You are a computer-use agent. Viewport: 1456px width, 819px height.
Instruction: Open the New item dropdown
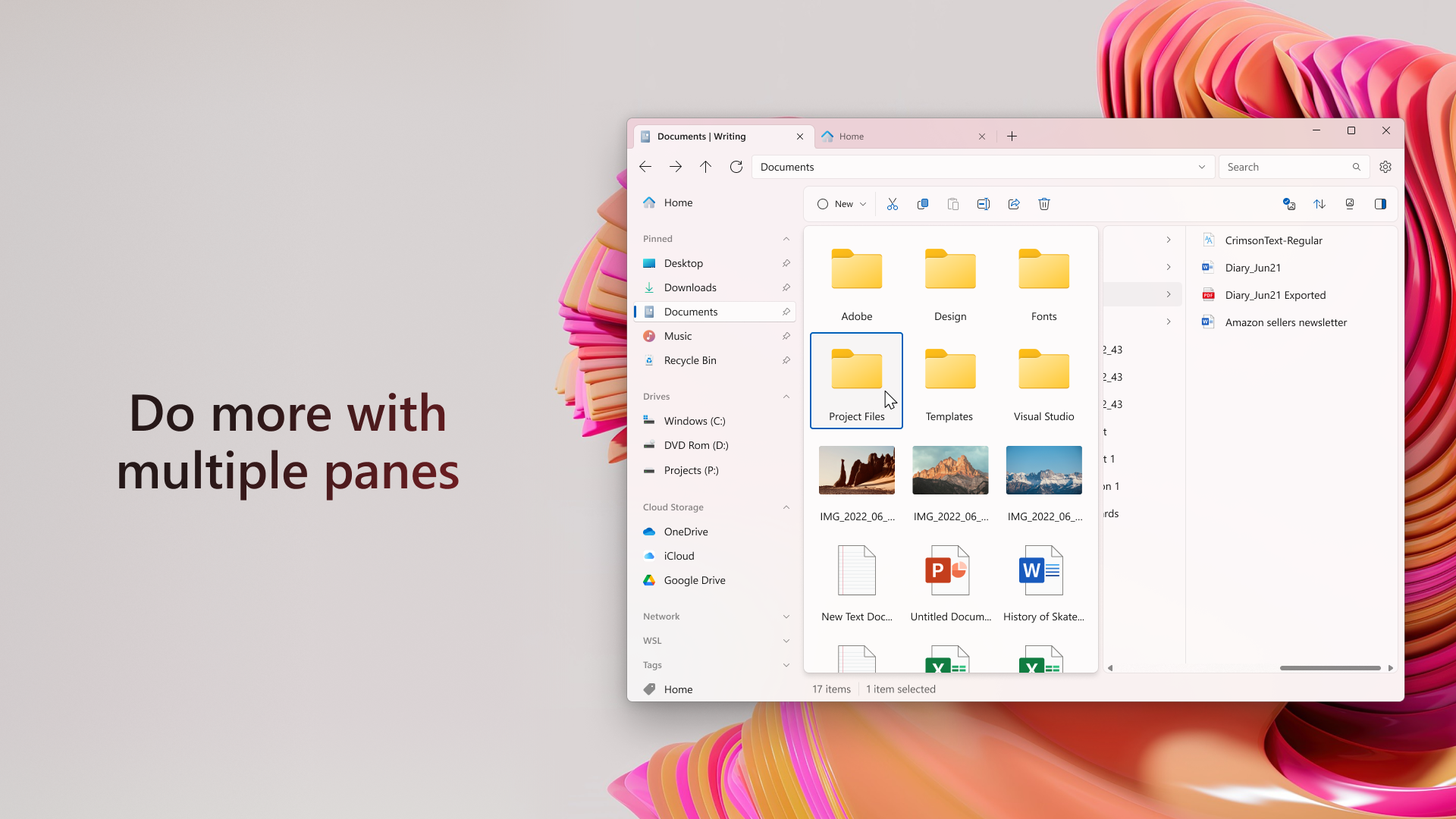pyautogui.click(x=842, y=204)
